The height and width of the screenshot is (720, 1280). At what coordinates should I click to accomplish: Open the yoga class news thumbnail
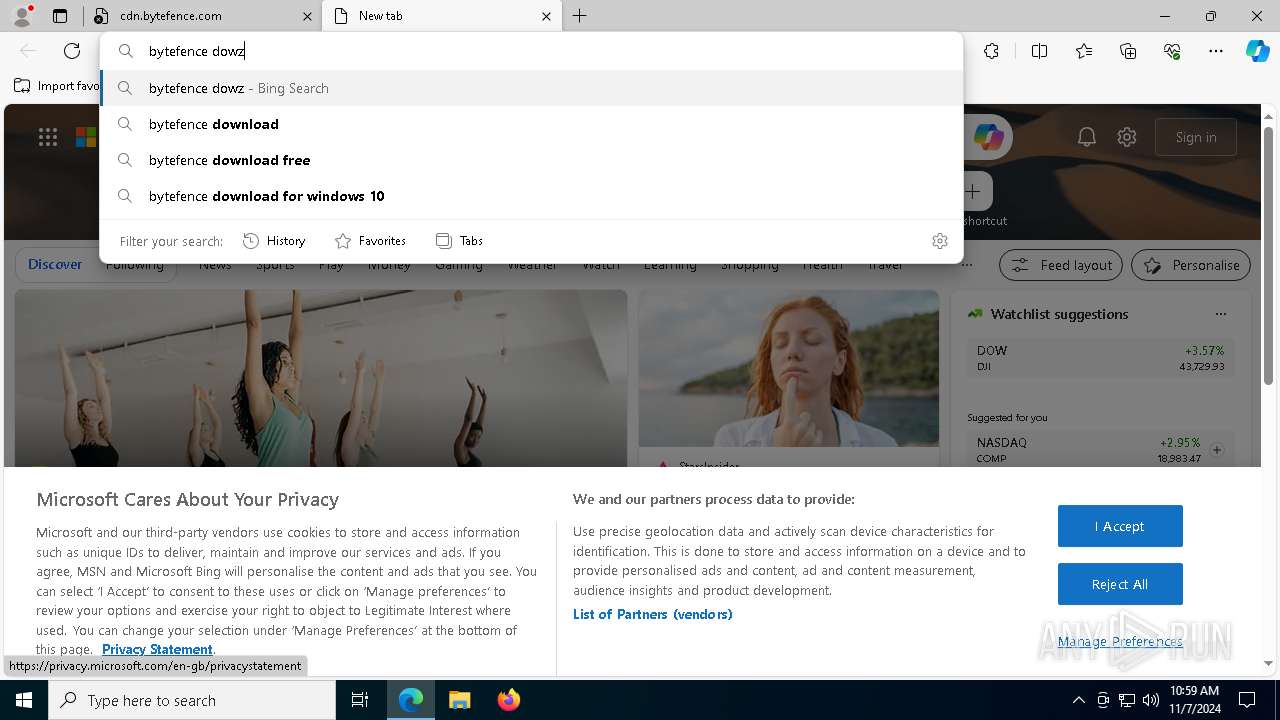(x=321, y=379)
